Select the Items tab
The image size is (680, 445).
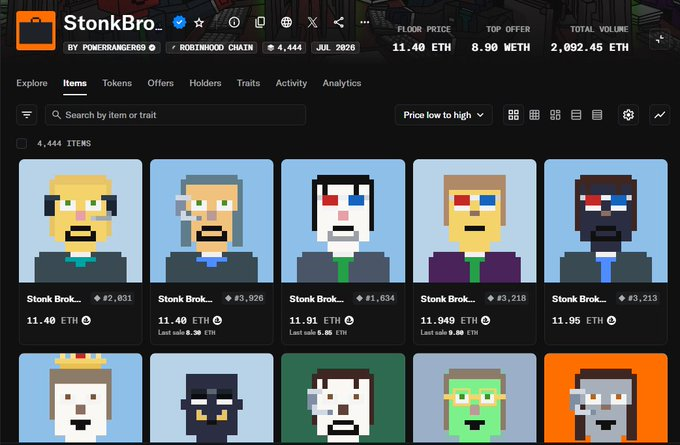coord(75,83)
